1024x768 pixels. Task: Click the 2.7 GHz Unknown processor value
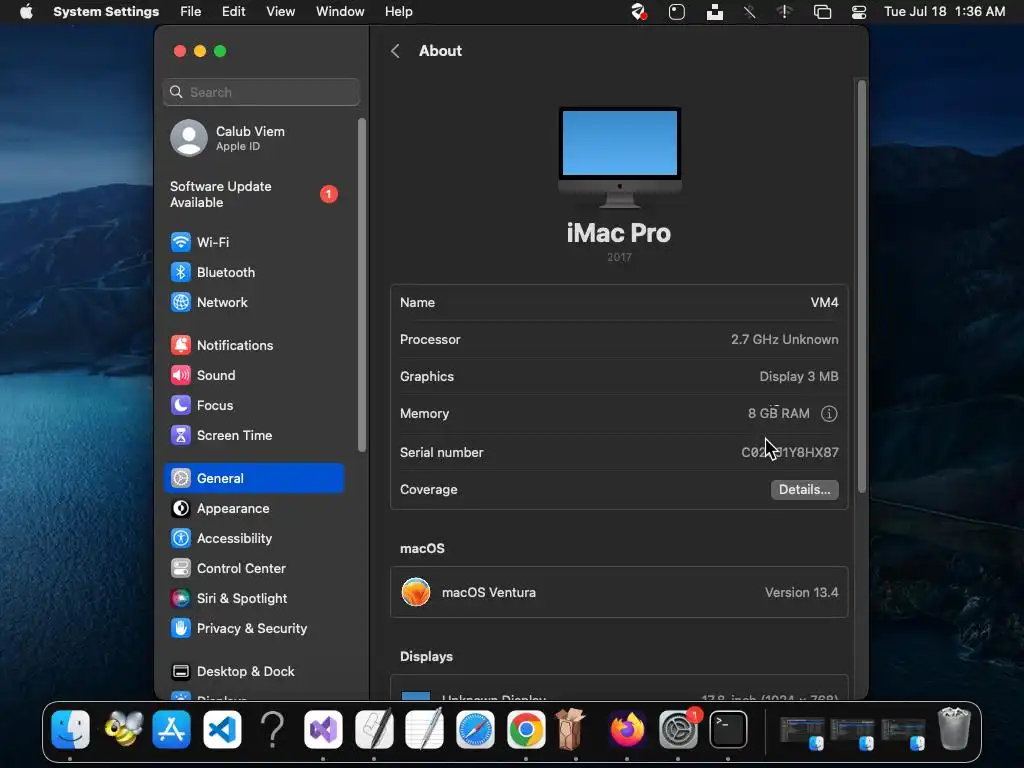(784, 340)
